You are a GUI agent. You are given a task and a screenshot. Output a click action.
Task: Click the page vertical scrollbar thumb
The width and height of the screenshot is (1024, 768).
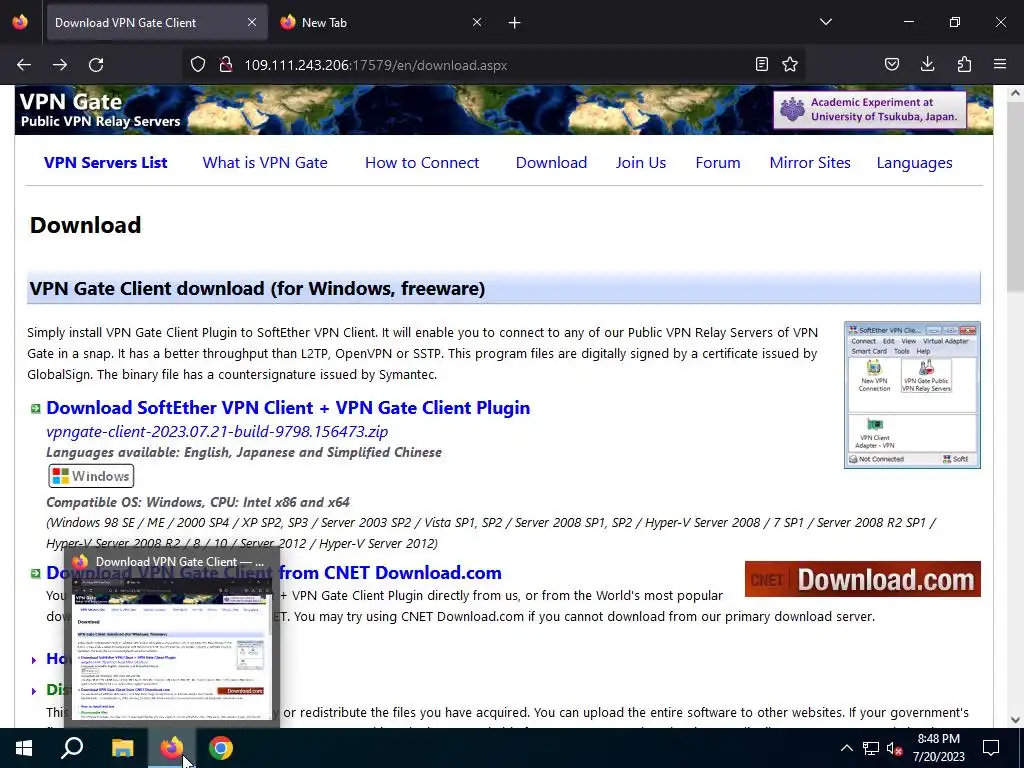[x=1016, y=197]
